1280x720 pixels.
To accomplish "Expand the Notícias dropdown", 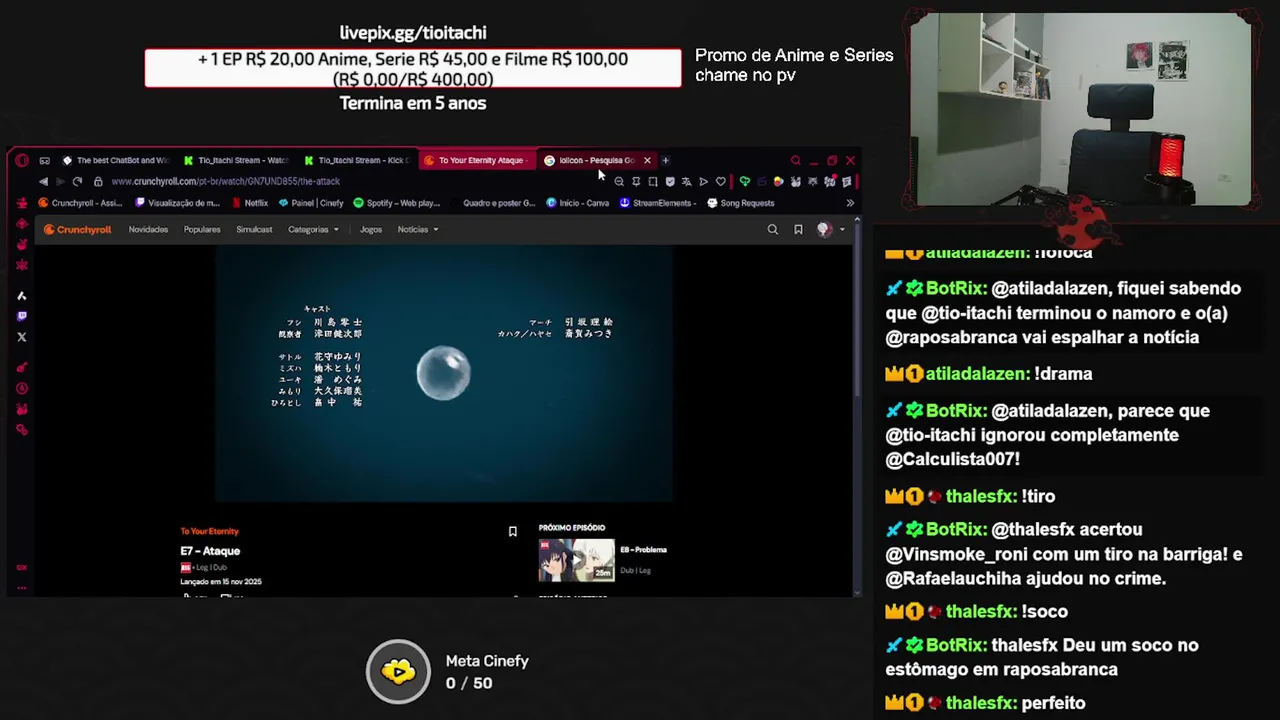I will [418, 229].
